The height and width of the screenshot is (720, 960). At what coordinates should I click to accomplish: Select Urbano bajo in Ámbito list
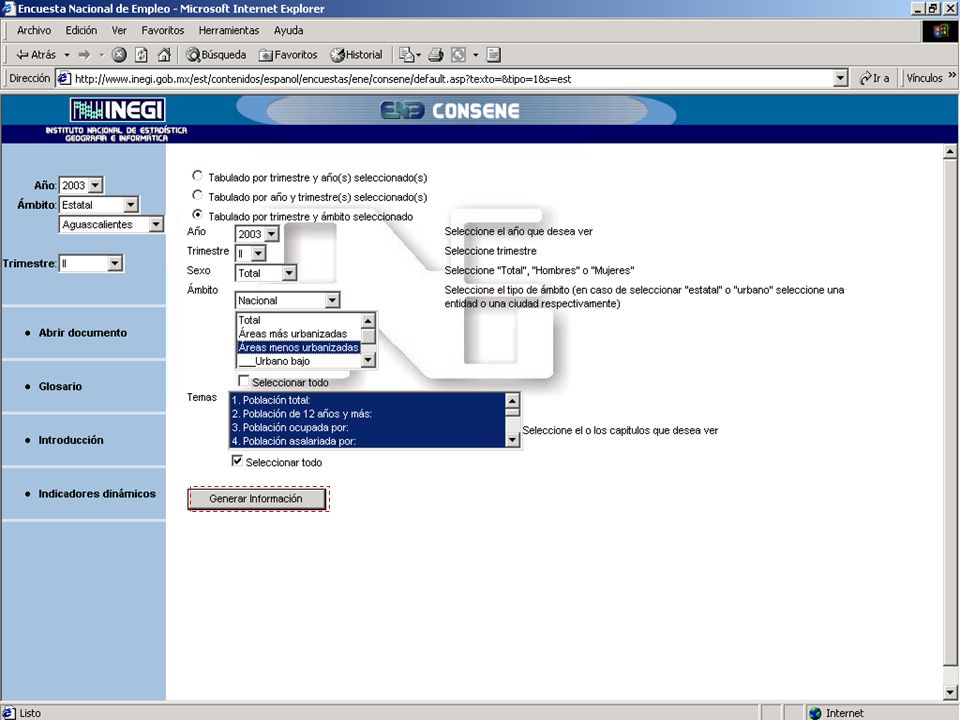coord(299,361)
